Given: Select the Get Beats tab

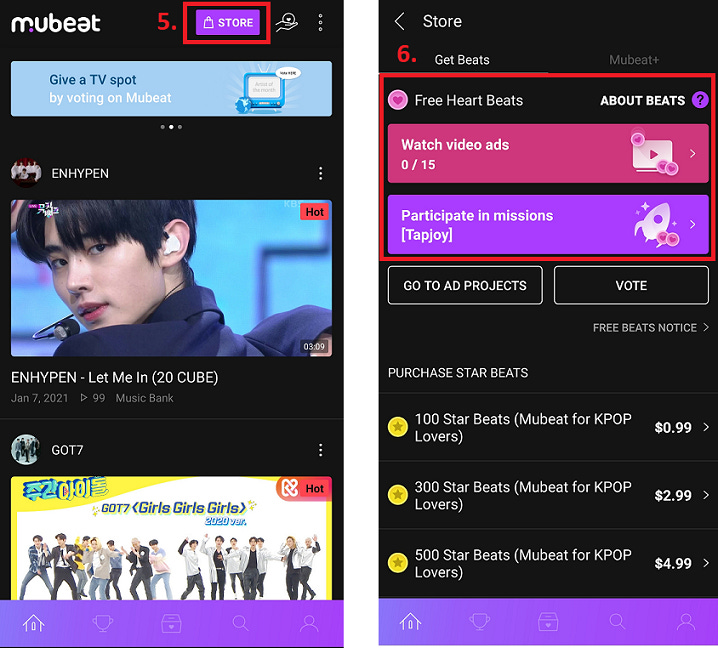Looking at the screenshot, I should coord(462,60).
